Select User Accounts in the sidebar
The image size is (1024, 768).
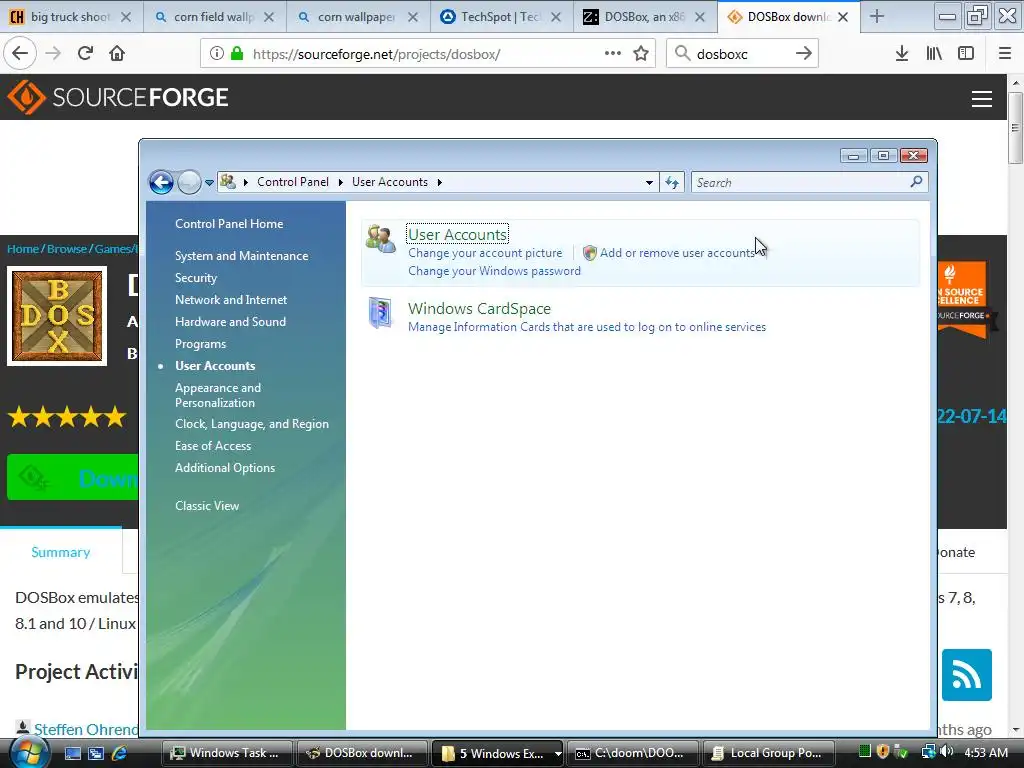(216, 366)
